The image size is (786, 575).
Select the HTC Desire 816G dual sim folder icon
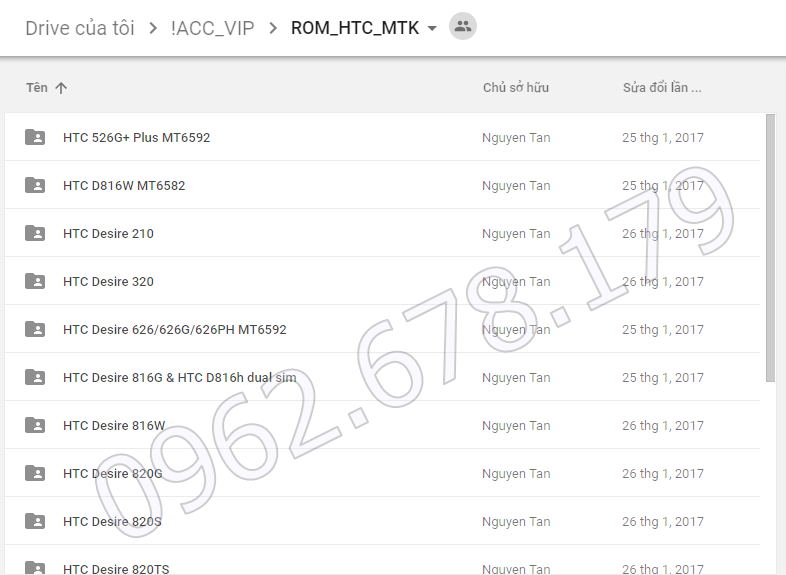pyautogui.click(x=35, y=377)
